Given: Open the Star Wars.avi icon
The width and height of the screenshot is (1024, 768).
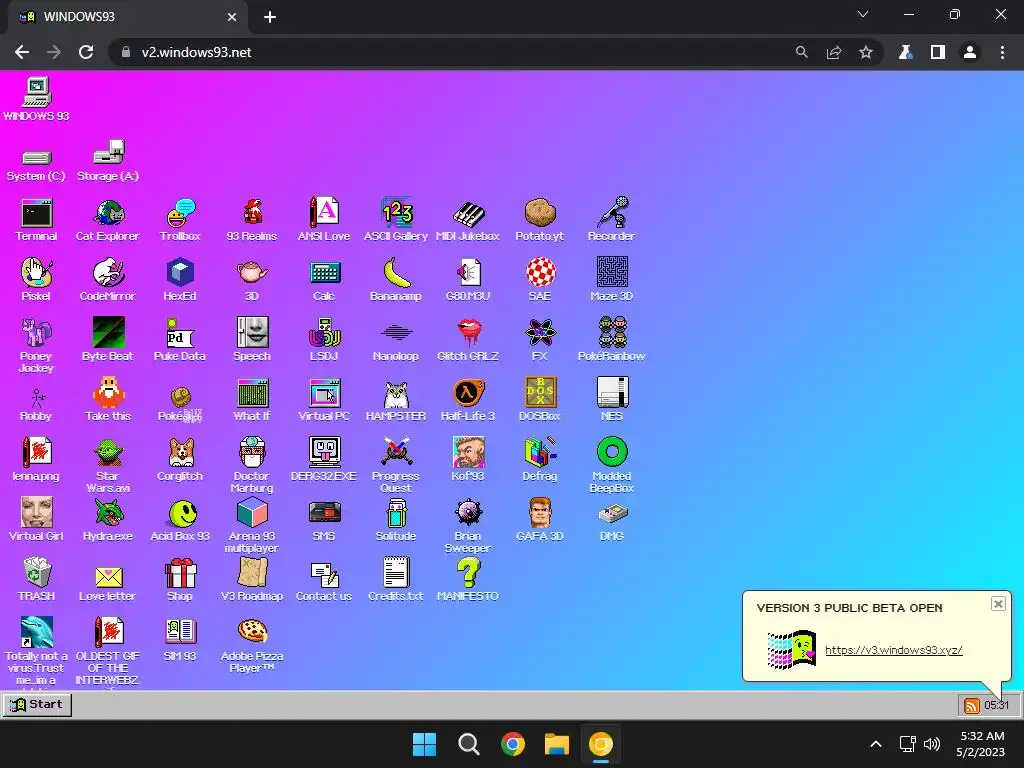Looking at the screenshot, I should coord(108,465).
